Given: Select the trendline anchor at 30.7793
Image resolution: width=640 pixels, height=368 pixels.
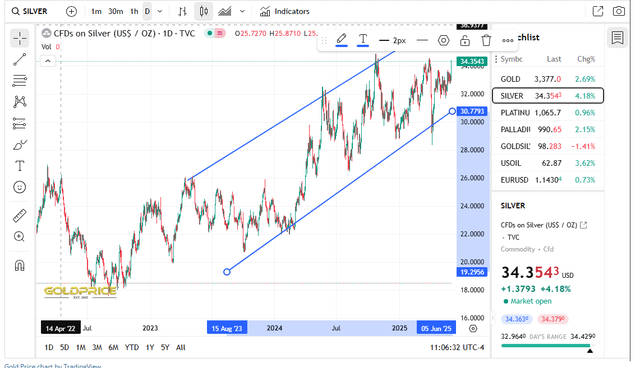Looking at the screenshot, I should (452, 111).
